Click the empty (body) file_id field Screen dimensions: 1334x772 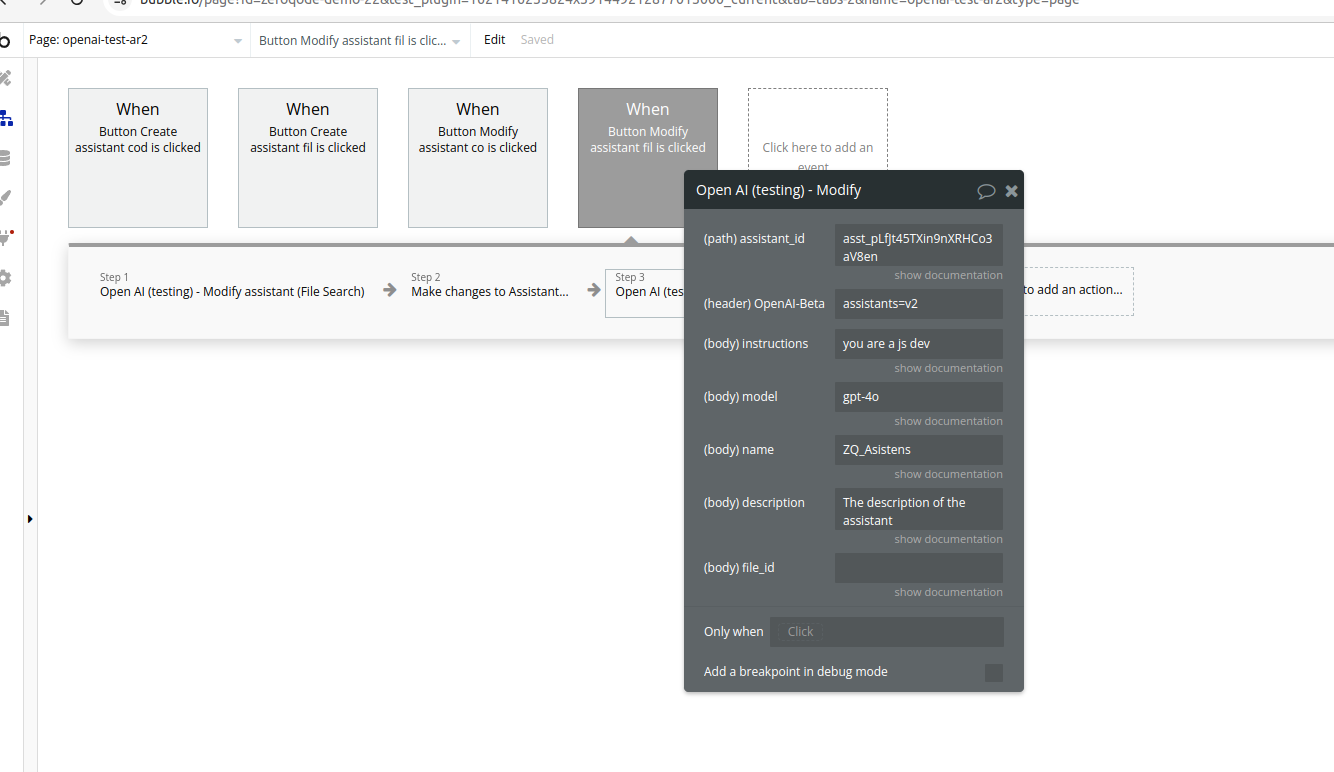tap(918, 567)
